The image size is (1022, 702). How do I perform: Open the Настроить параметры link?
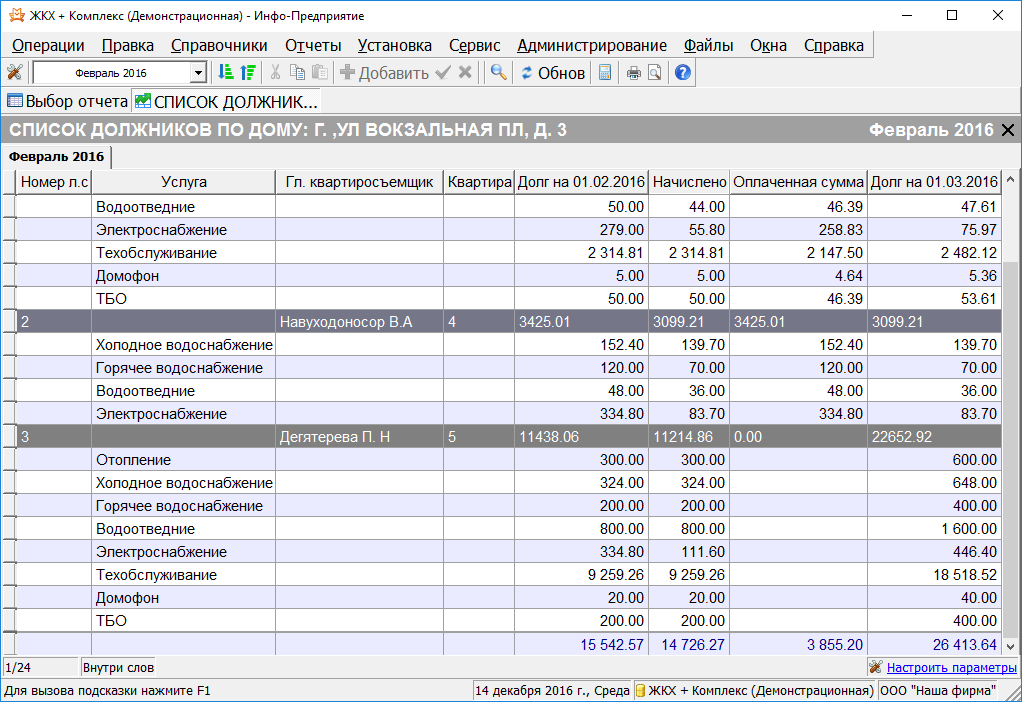tap(952, 667)
